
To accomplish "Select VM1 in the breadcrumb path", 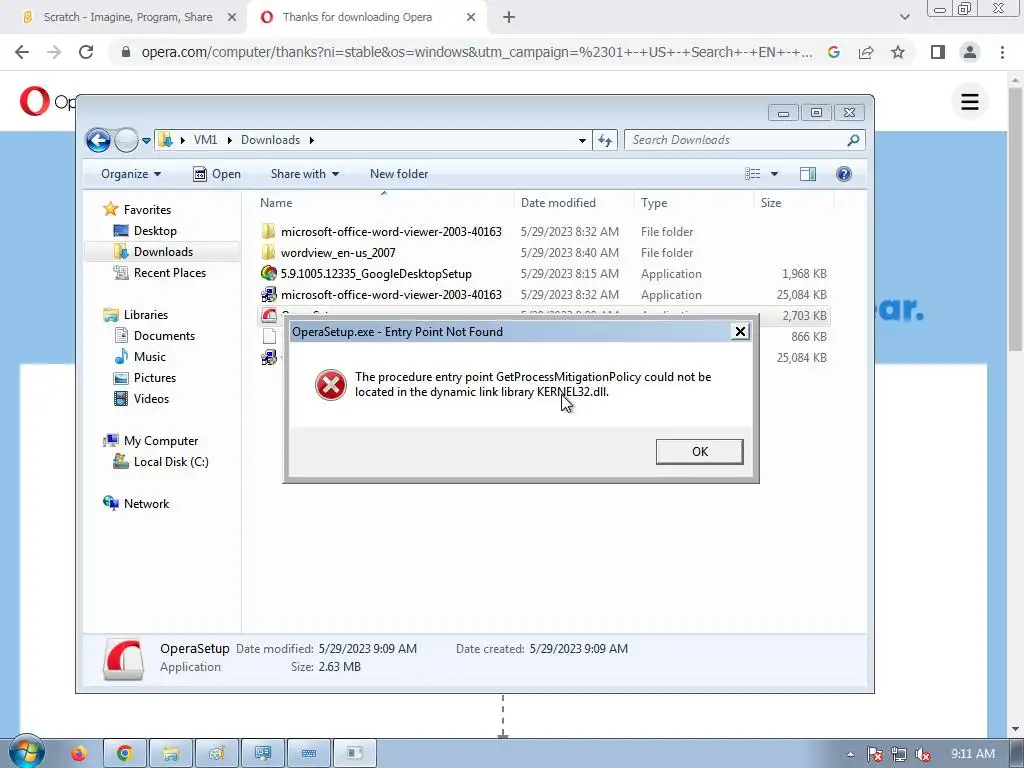I will click(x=205, y=140).
